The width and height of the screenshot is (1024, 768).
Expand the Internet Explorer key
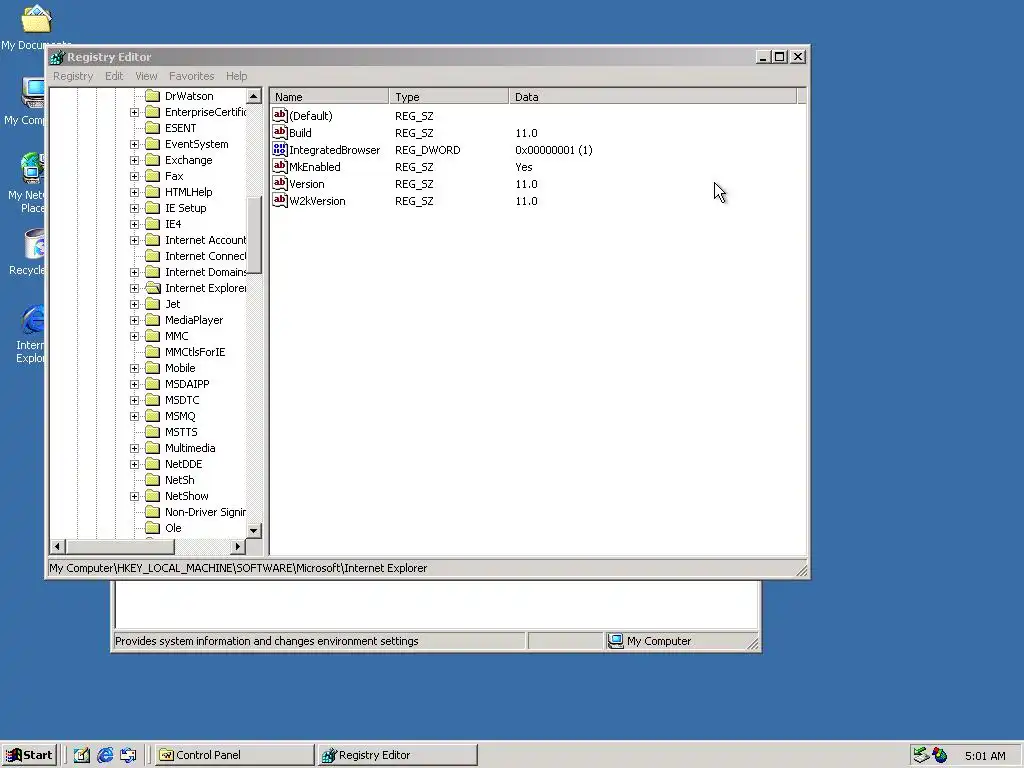135,288
